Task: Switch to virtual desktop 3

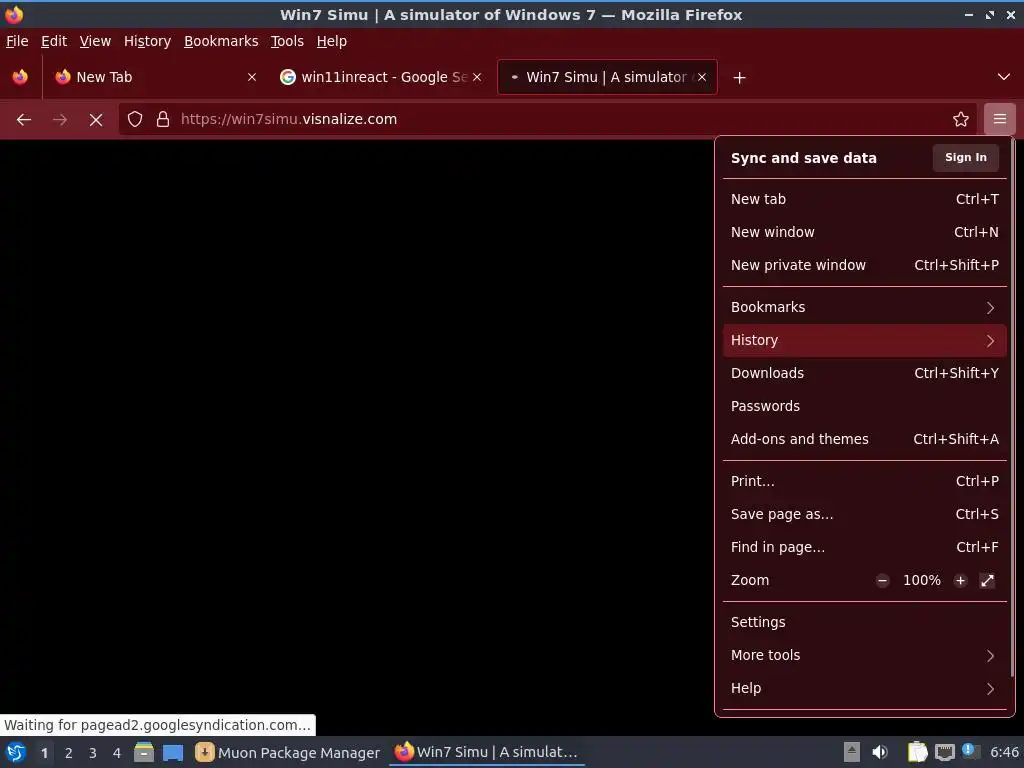Action: 93,753
